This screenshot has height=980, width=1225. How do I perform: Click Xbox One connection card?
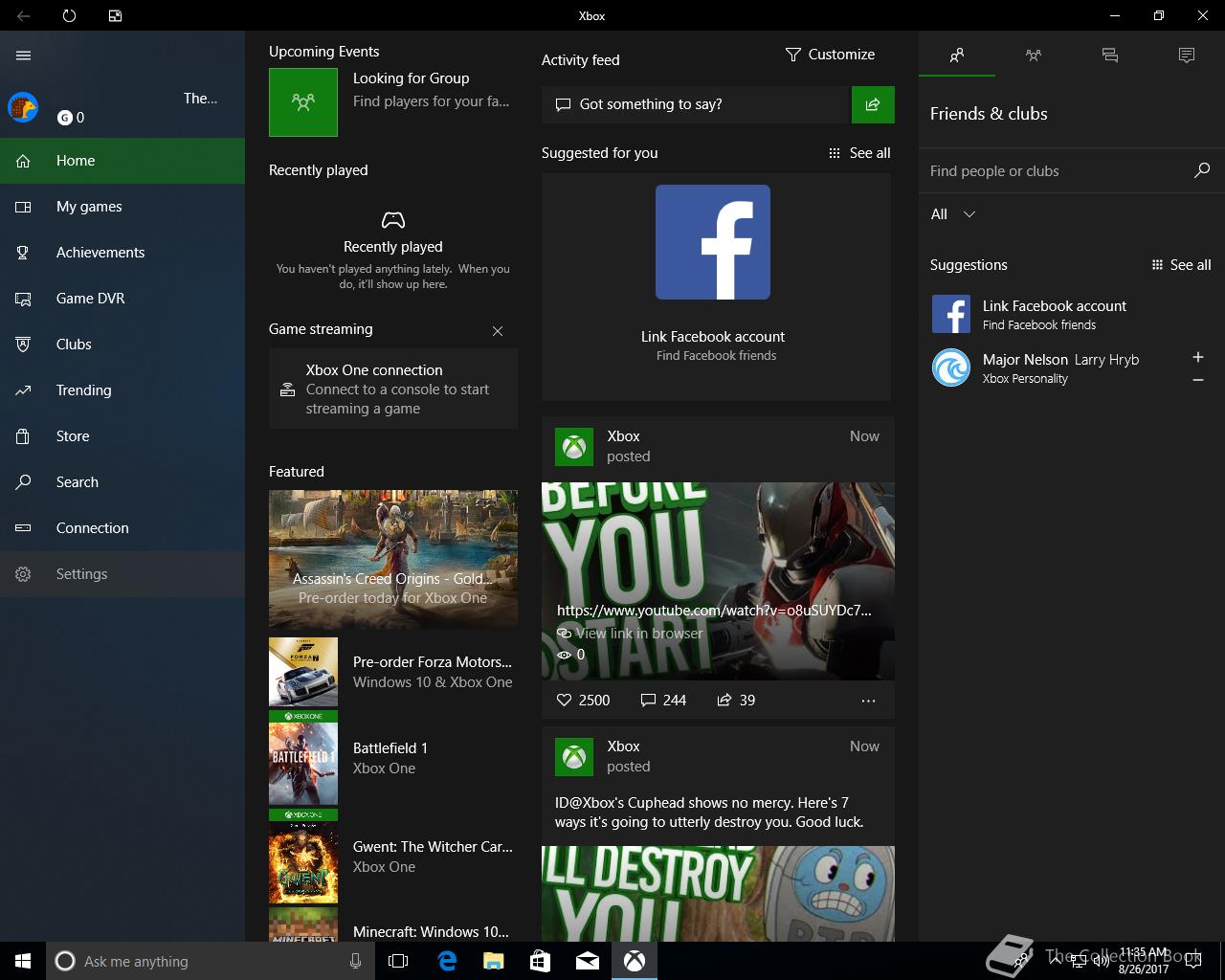393,389
